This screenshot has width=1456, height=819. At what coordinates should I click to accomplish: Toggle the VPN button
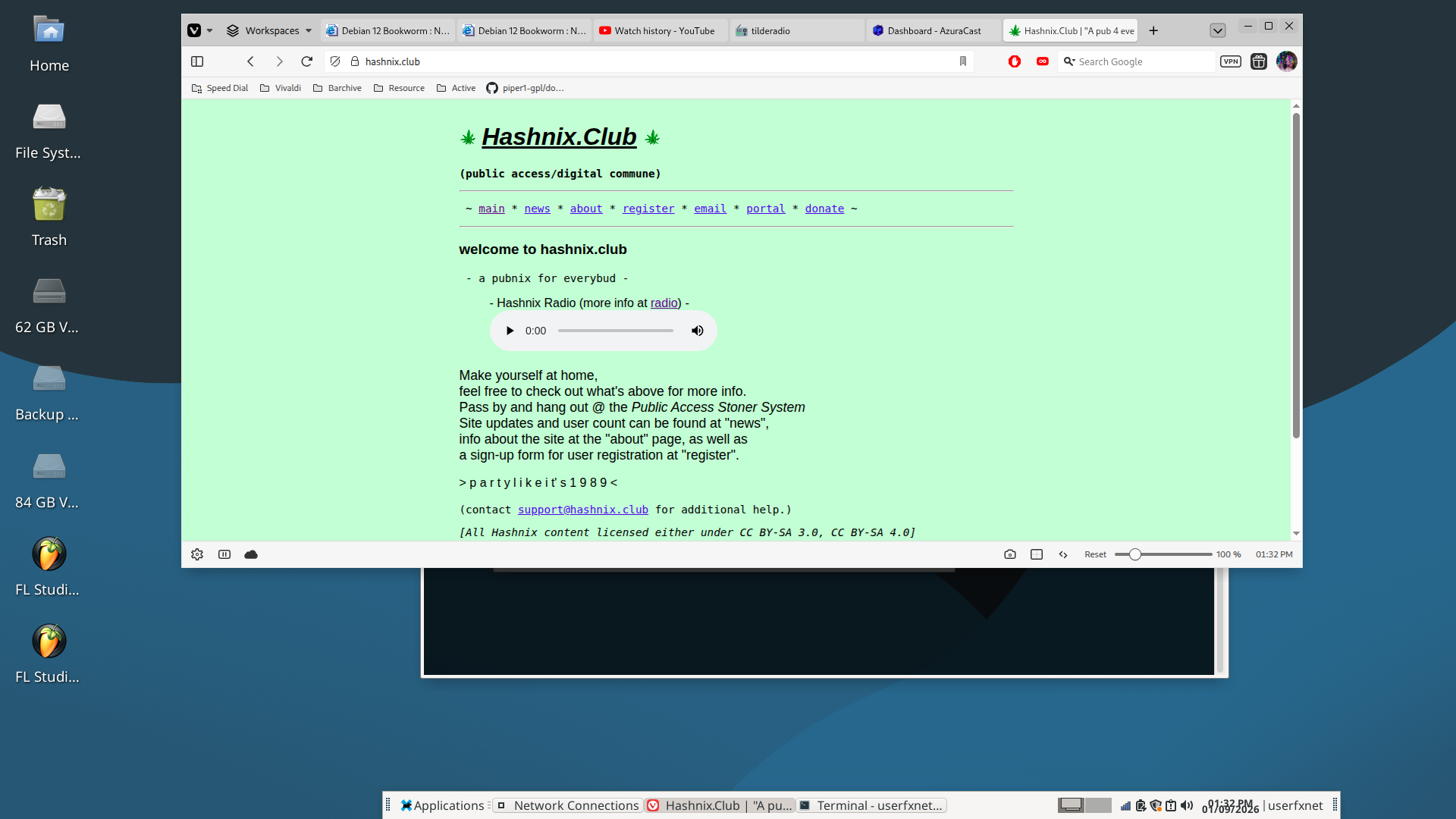click(1230, 61)
